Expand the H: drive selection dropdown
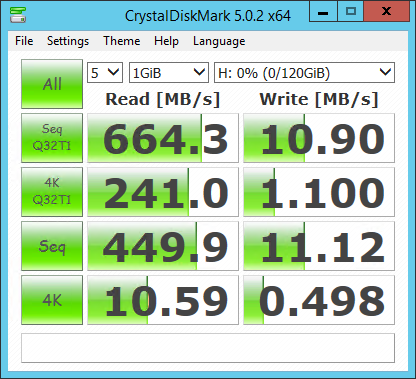 pos(304,73)
